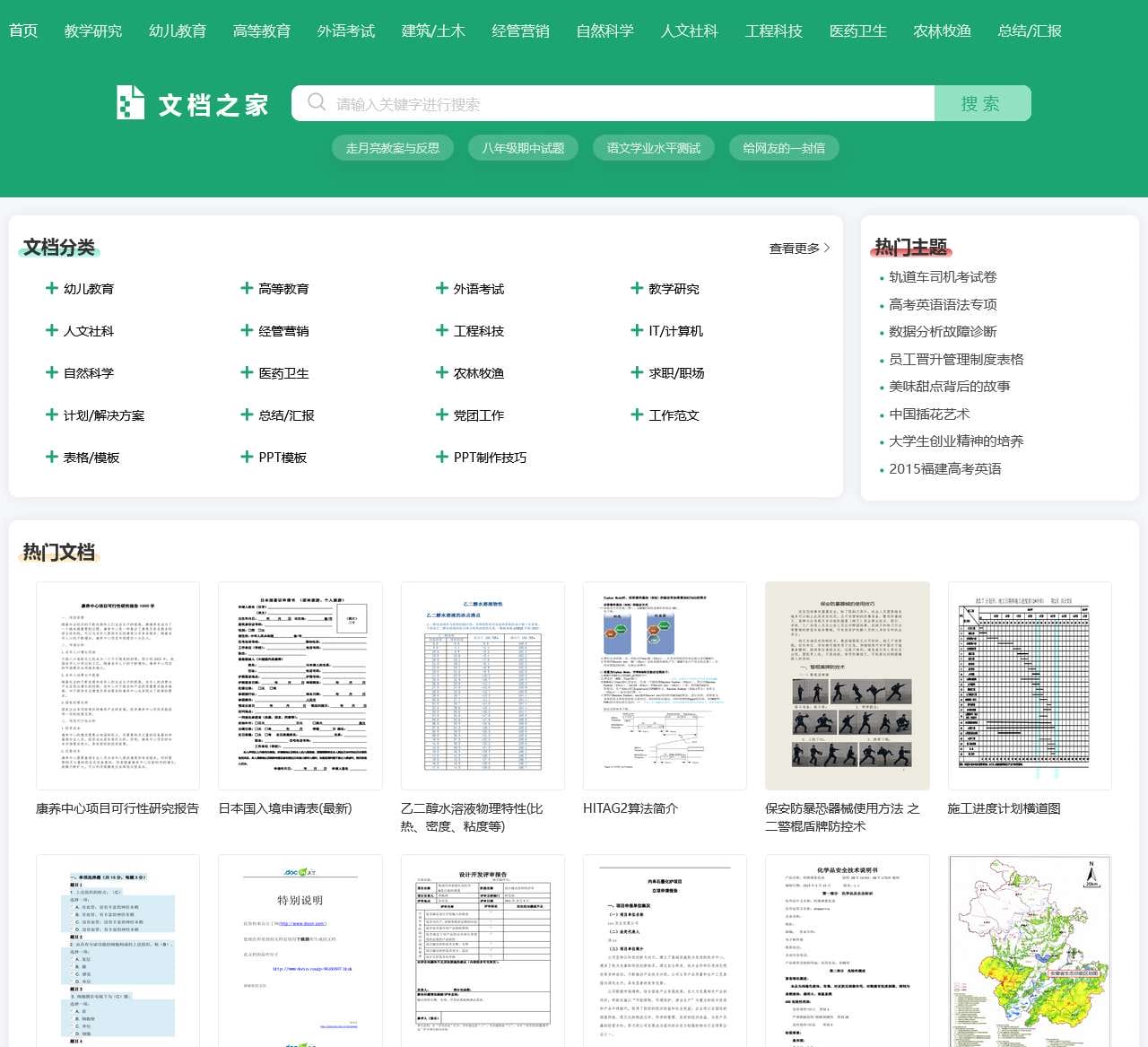Viewport: 1148px width, 1047px height.
Task: Open 外语考试 in the top navigation
Action: 345,31
